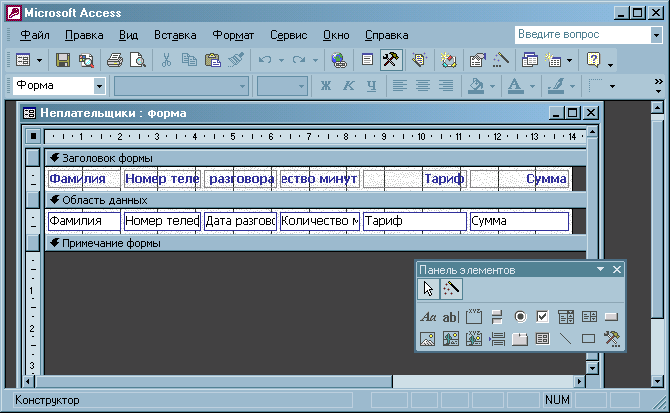Open the Вид menu
670x413 pixels.
(128, 35)
